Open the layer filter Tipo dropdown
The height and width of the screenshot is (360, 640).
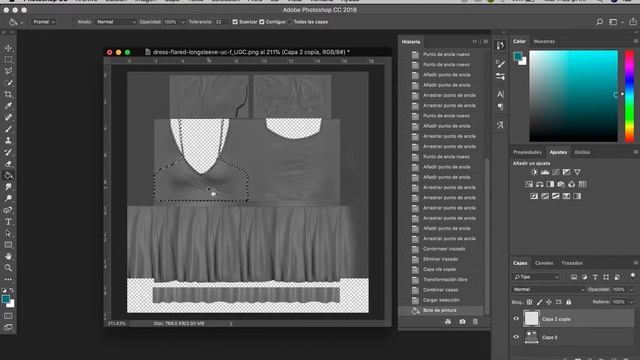pos(536,277)
